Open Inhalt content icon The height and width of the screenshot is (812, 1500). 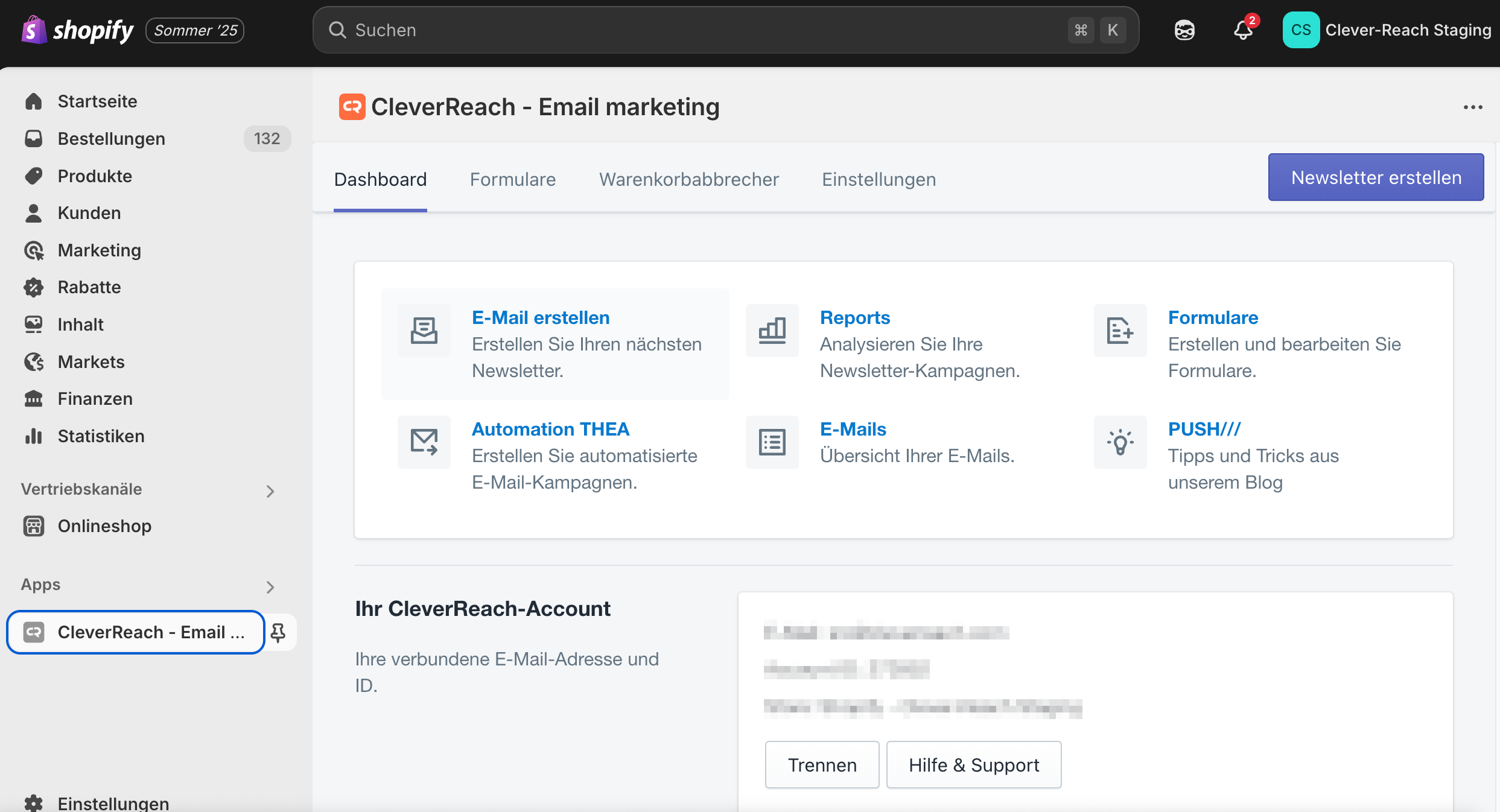34,325
